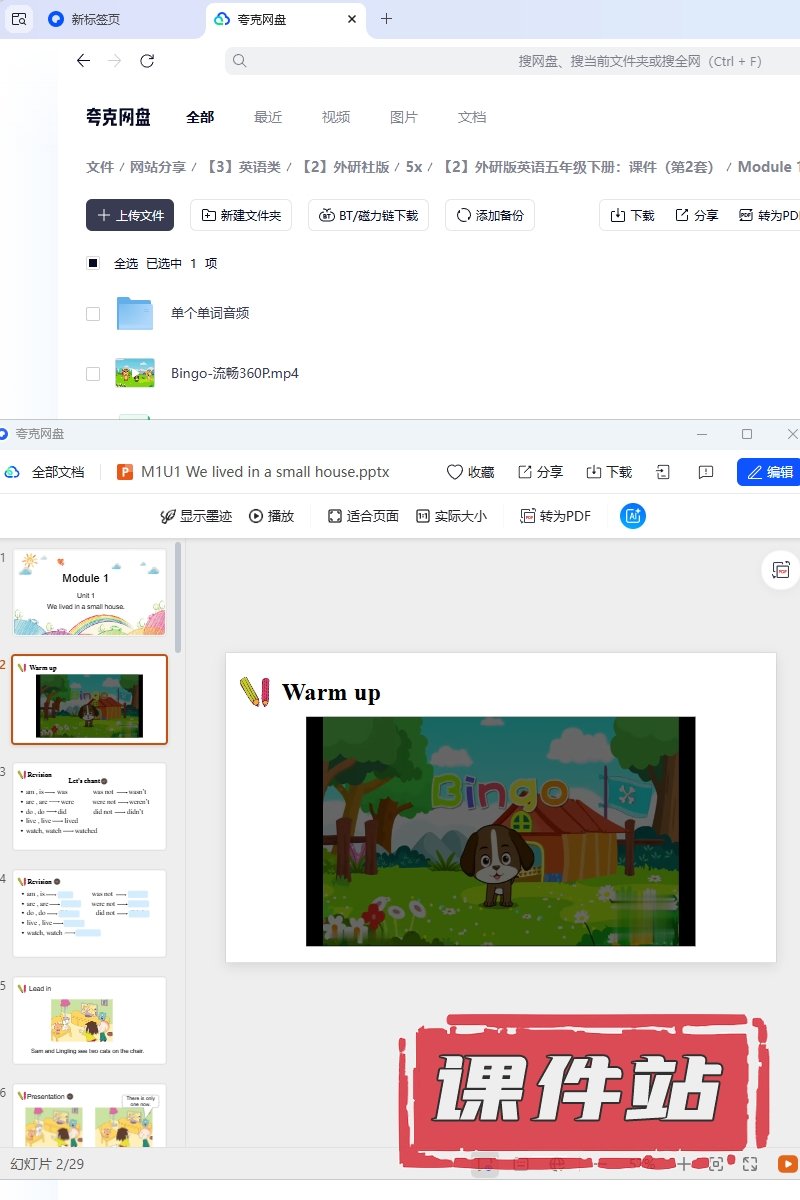Viewport: 800px width, 1200px height.
Task: Check the Bingo-流畅360P.mp4 file checkbox
Action: pos(93,373)
